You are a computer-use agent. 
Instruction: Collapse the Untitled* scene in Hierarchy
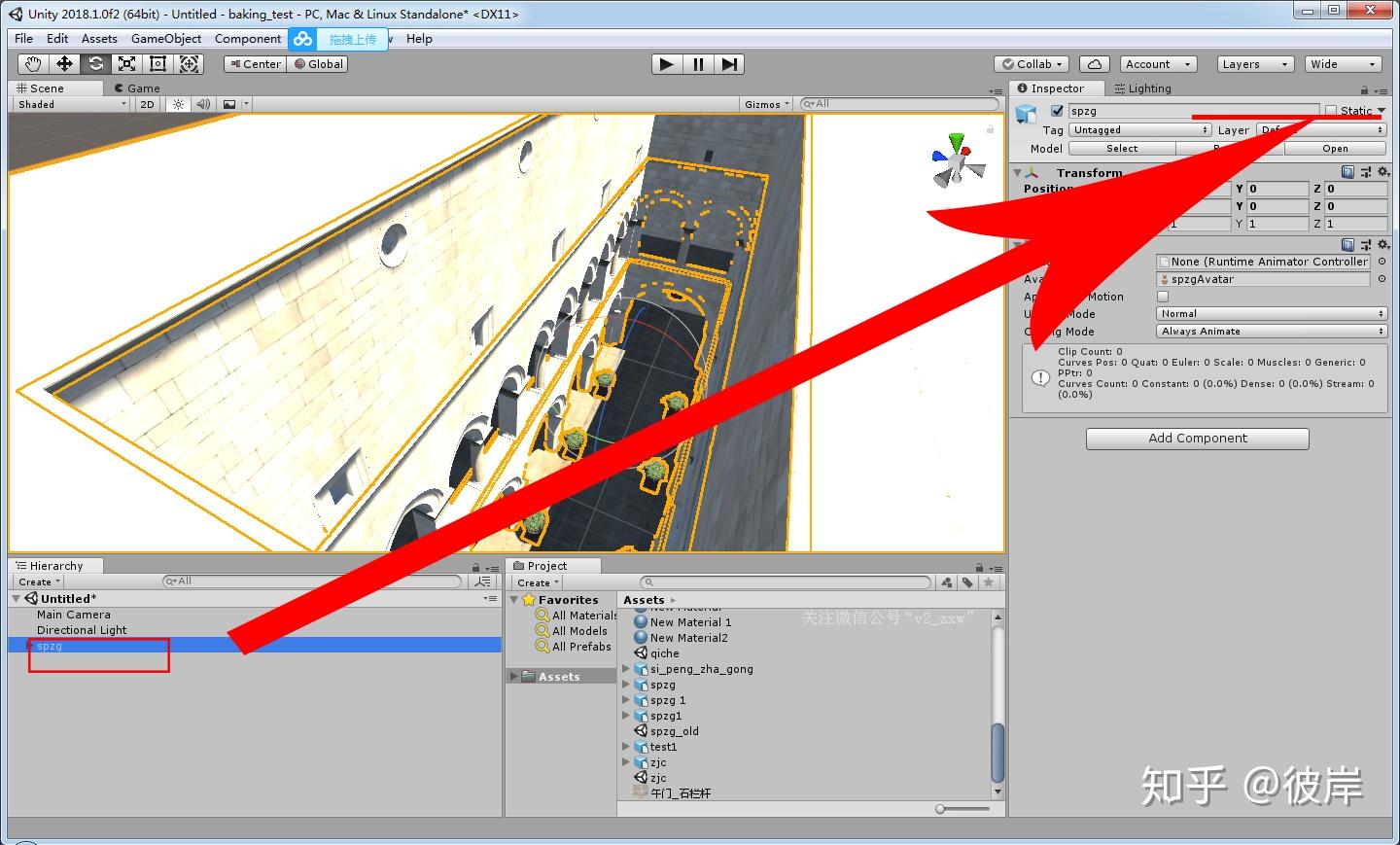coord(17,599)
